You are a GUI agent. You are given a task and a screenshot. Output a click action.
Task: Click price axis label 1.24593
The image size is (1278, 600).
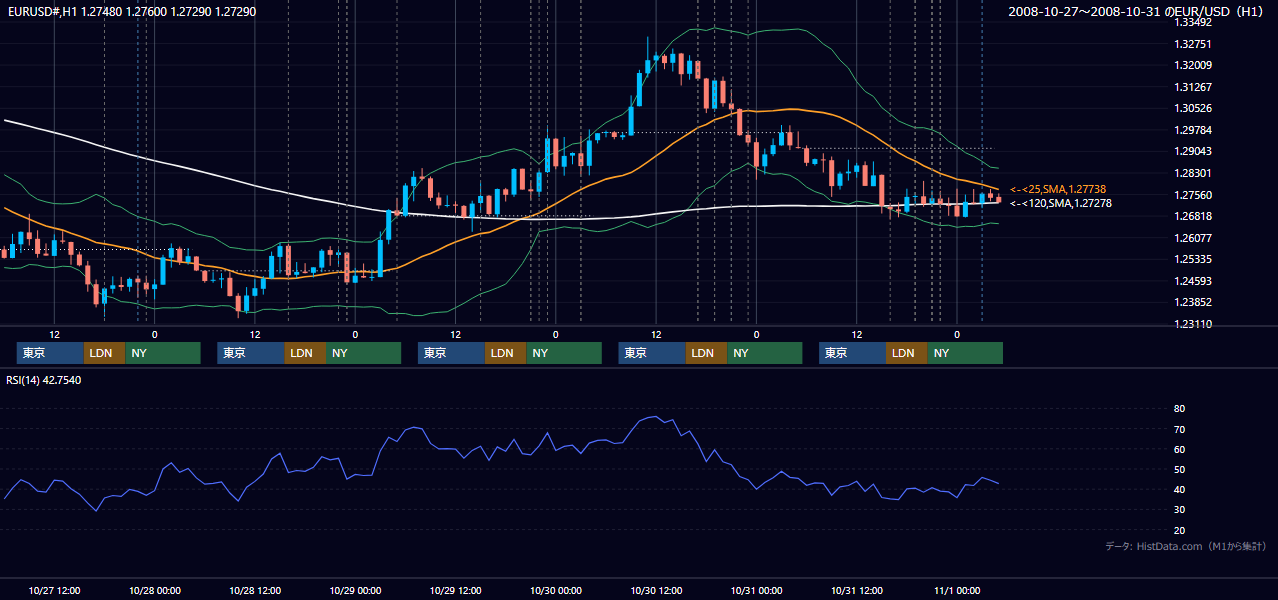tap(1194, 281)
